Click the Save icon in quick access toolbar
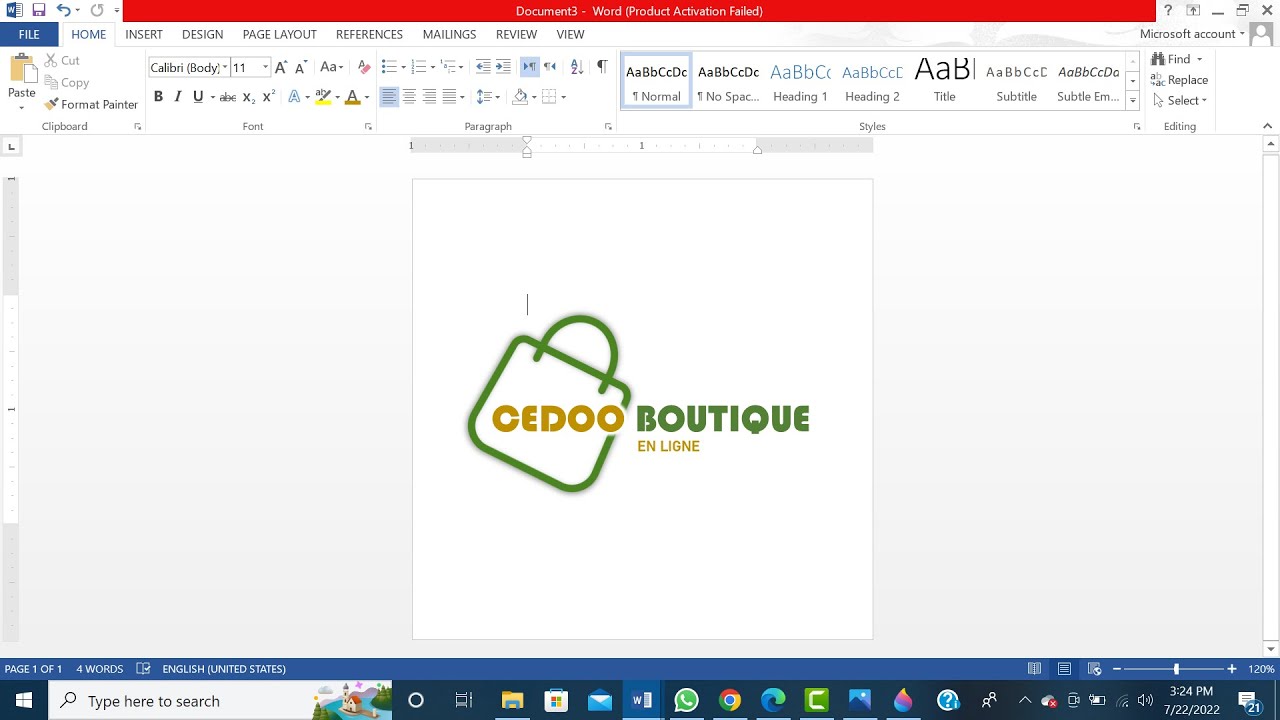Image resolution: width=1280 pixels, height=720 pixels. coord(38,10)
